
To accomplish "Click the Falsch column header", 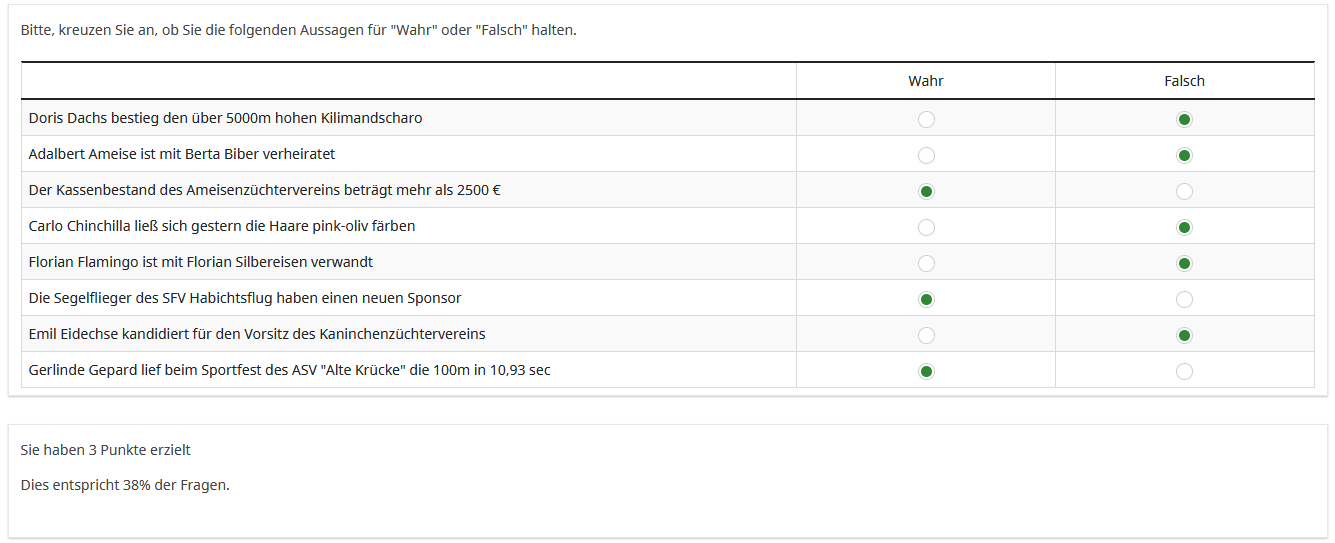I will click(x=1184, y=81).
